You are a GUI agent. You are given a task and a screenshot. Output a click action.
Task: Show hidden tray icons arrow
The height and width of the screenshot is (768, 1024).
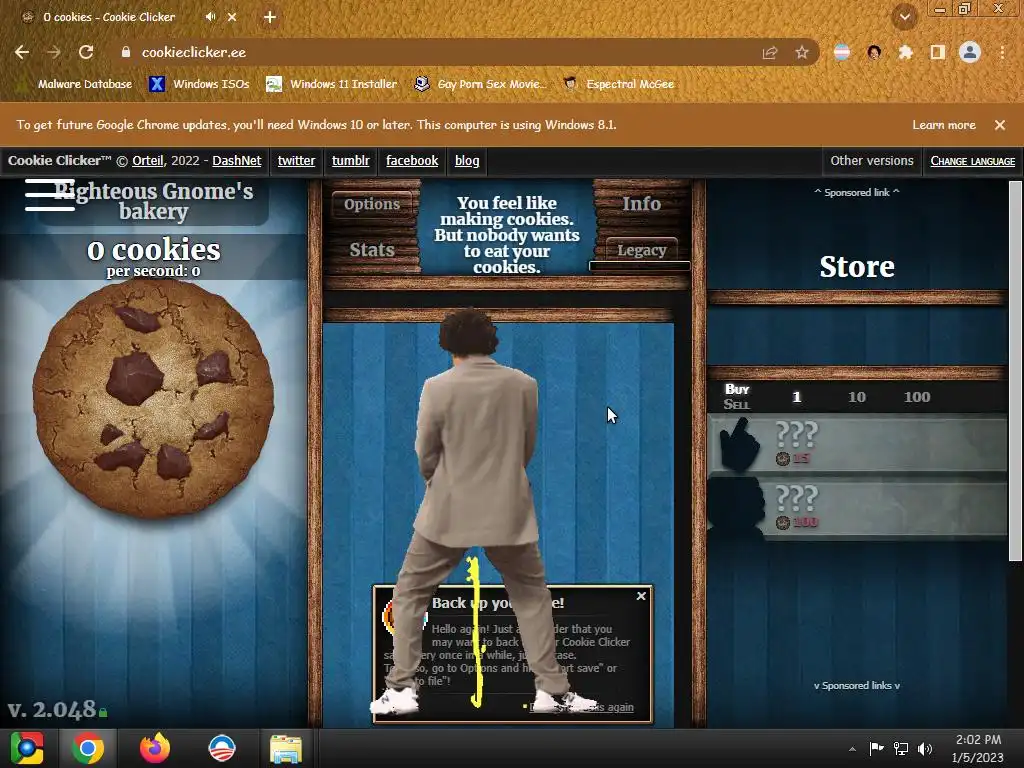click(x=852, y=748)
